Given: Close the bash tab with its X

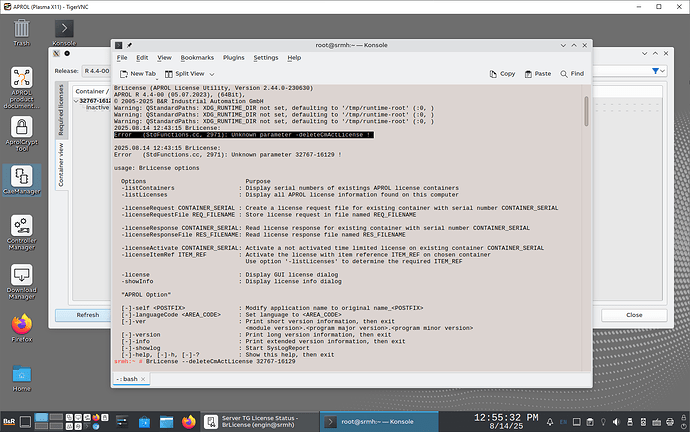Looking at the screenshot, I should coord(143,379).
